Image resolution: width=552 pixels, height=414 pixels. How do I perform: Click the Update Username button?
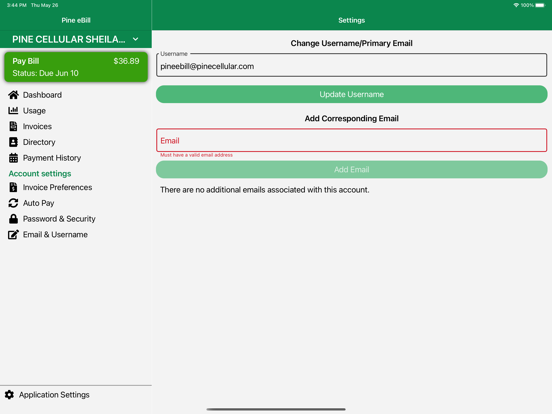(x=351, y=94)
